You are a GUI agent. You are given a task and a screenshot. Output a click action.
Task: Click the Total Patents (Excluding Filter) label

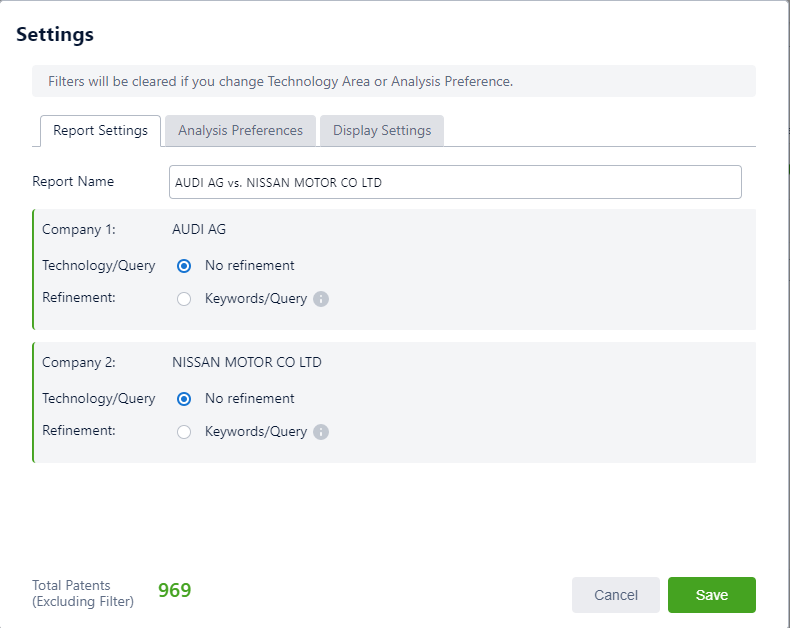pos(83,593)
